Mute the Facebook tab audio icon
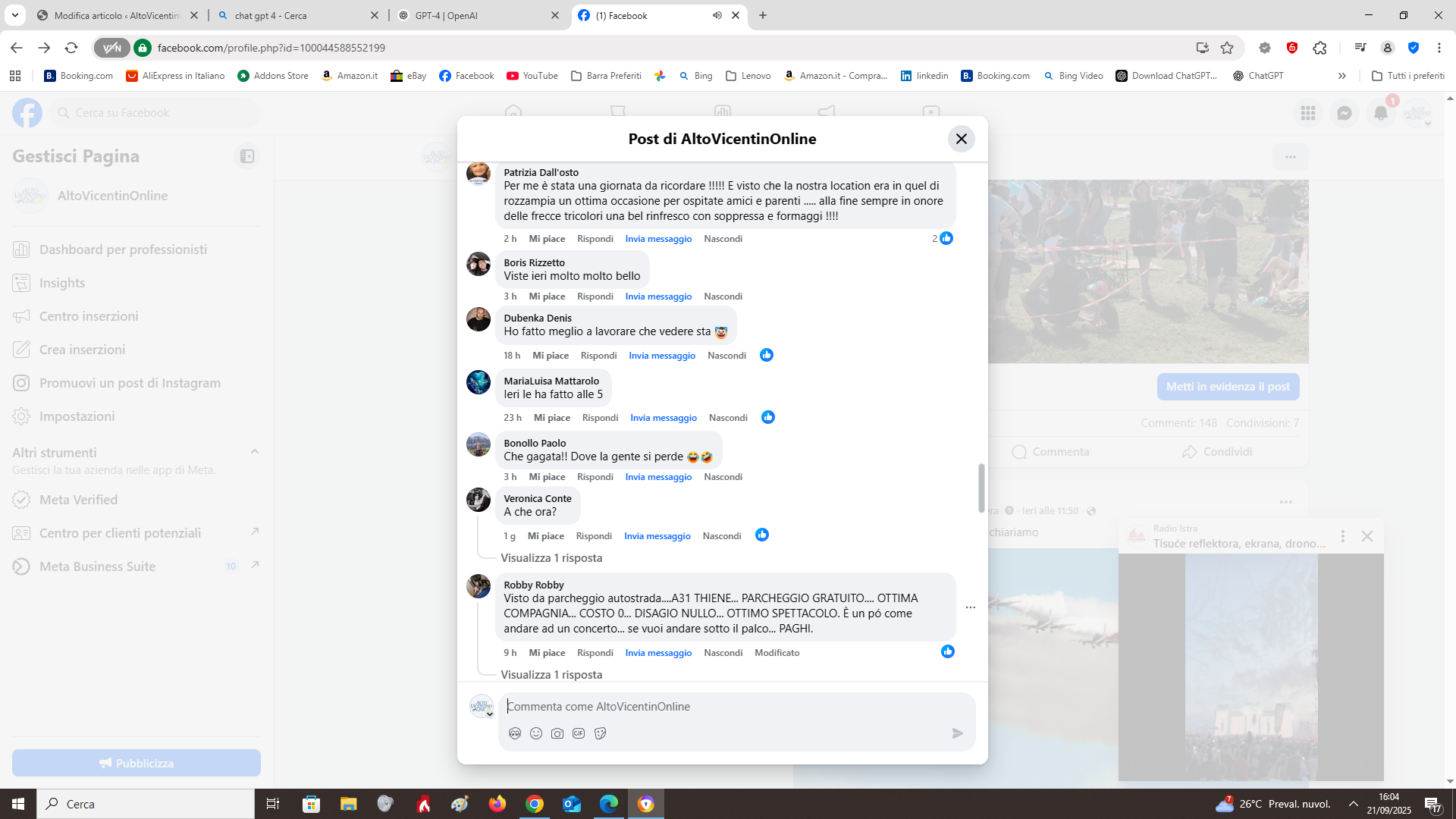The height and width of the screenshot is (819, 1456). pyautogui.click(x=717, y=15)
